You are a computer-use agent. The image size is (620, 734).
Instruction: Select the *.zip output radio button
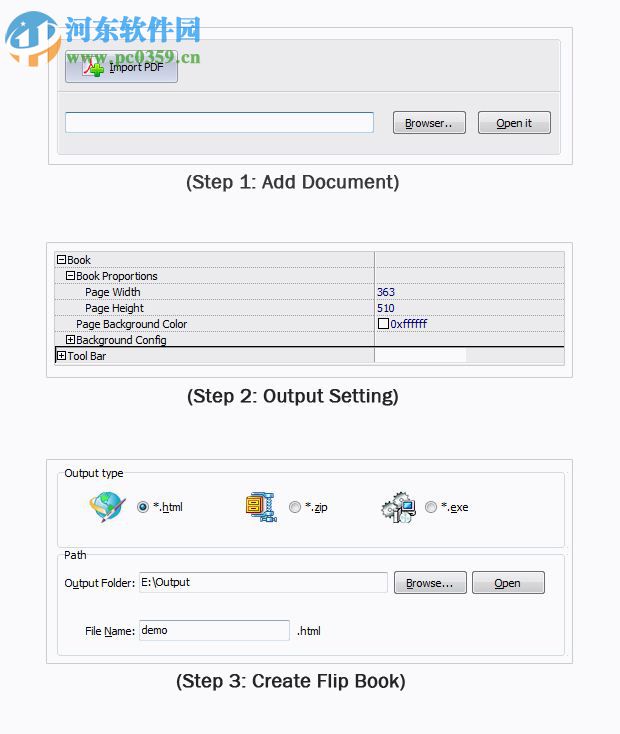(295, 507)
